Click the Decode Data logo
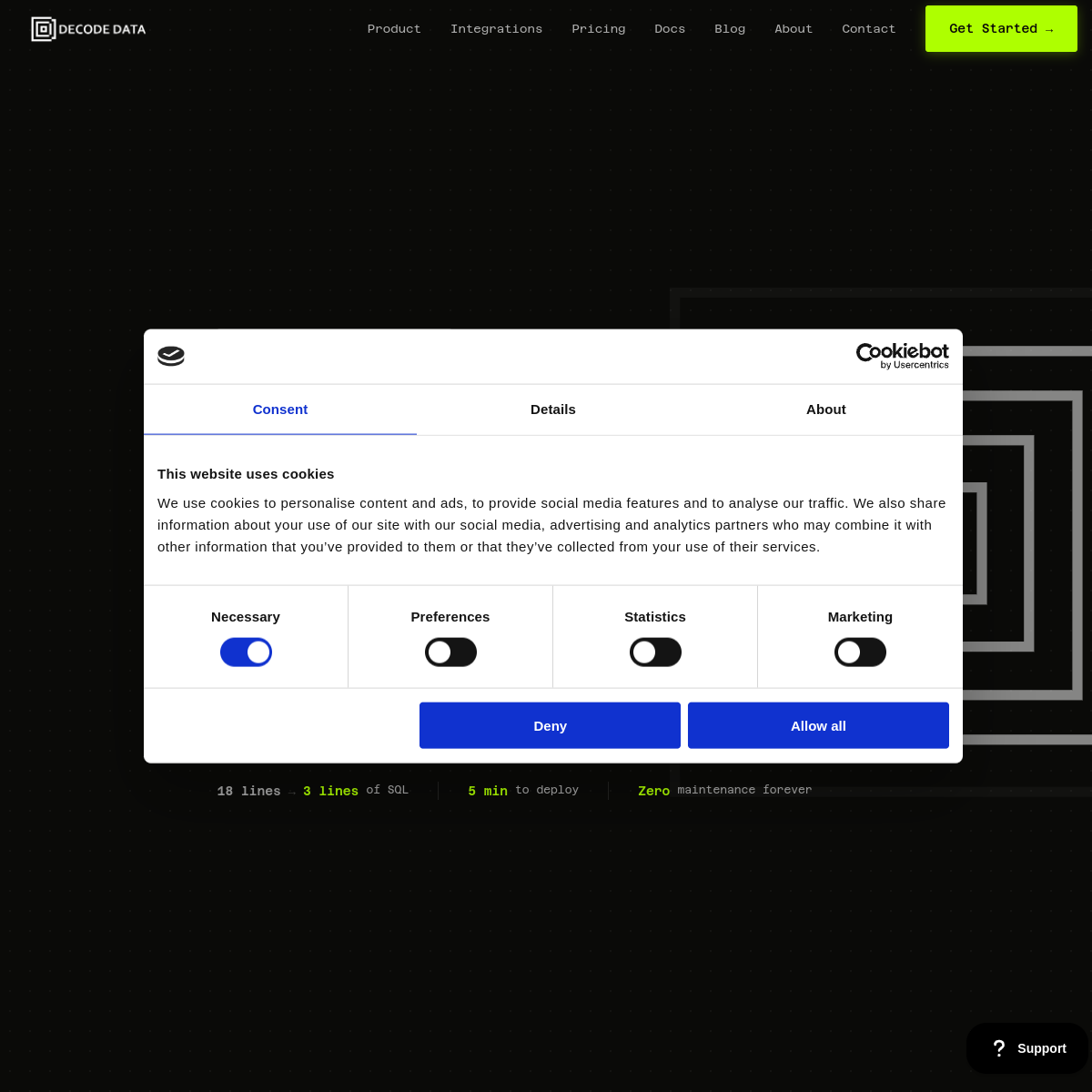This screenshot has width=1092, height=1092. pyautogui.click(x=88, y=29)
